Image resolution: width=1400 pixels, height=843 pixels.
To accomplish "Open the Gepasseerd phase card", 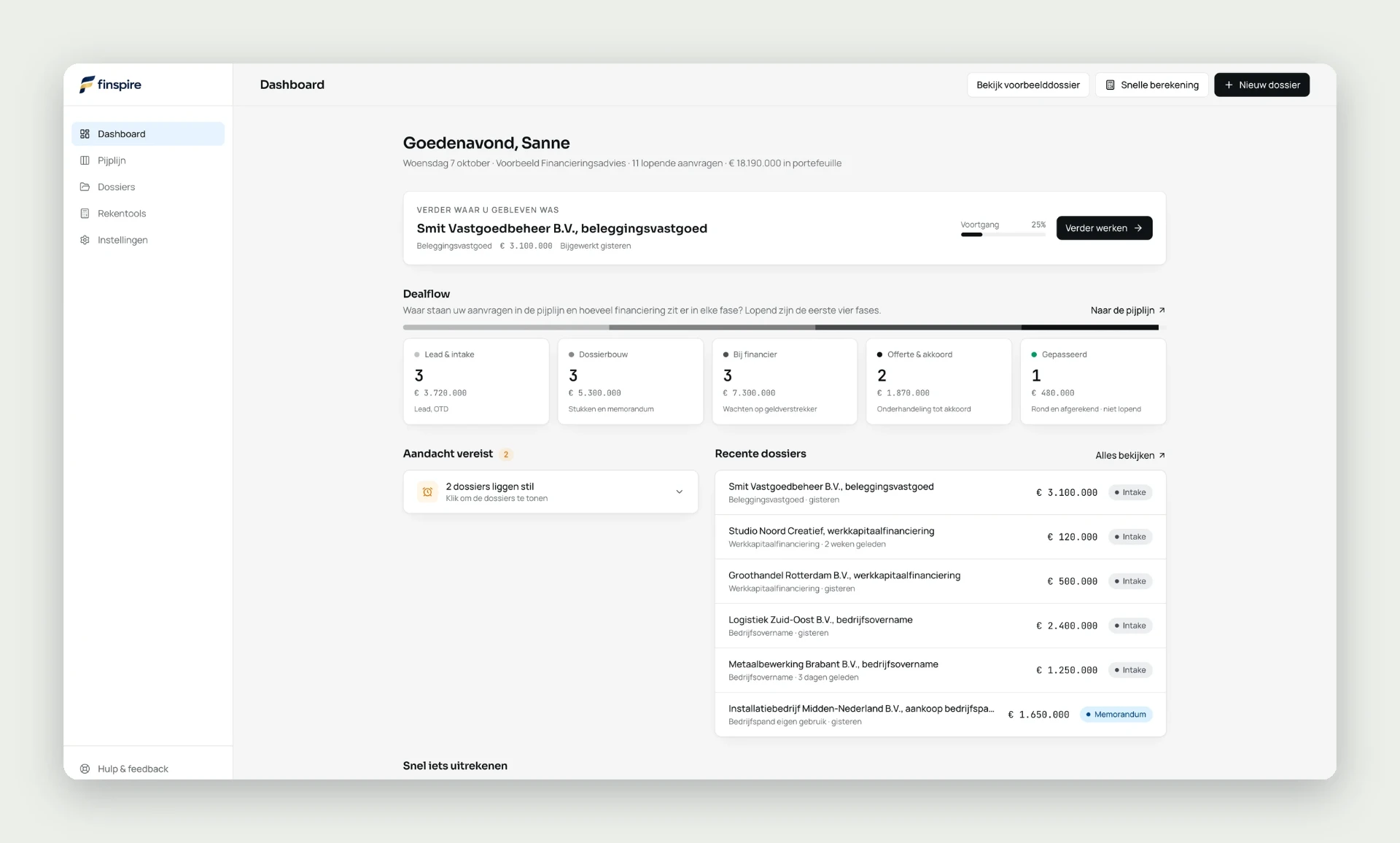I will tap(1093, 381).
